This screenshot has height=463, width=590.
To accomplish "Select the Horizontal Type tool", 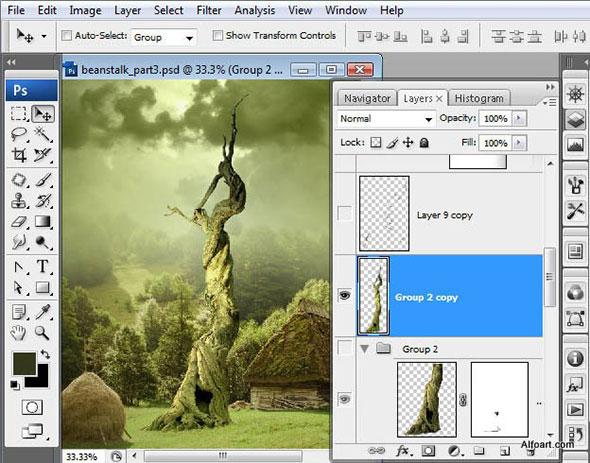I will [x=43, y=267].
